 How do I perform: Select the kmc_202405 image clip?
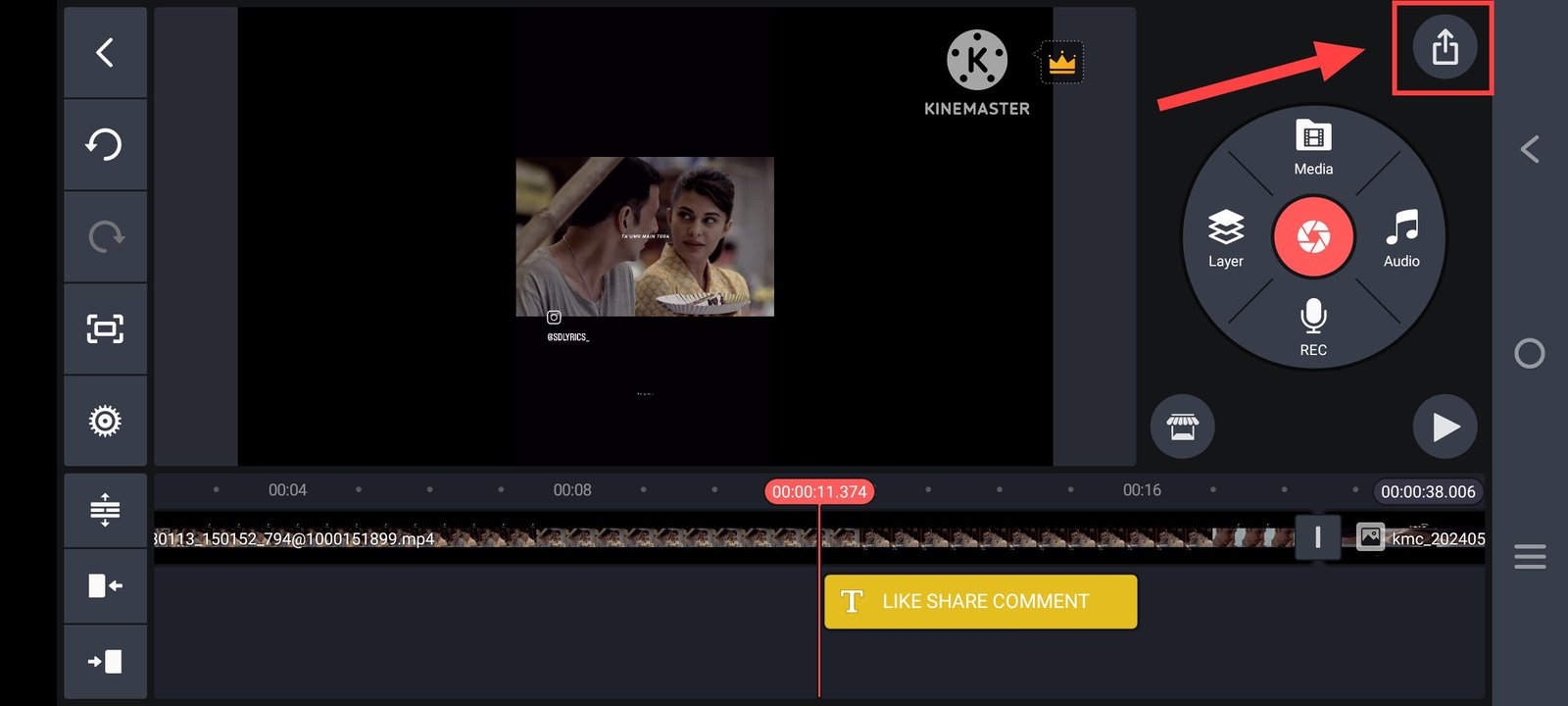[x=1421, y=537]
